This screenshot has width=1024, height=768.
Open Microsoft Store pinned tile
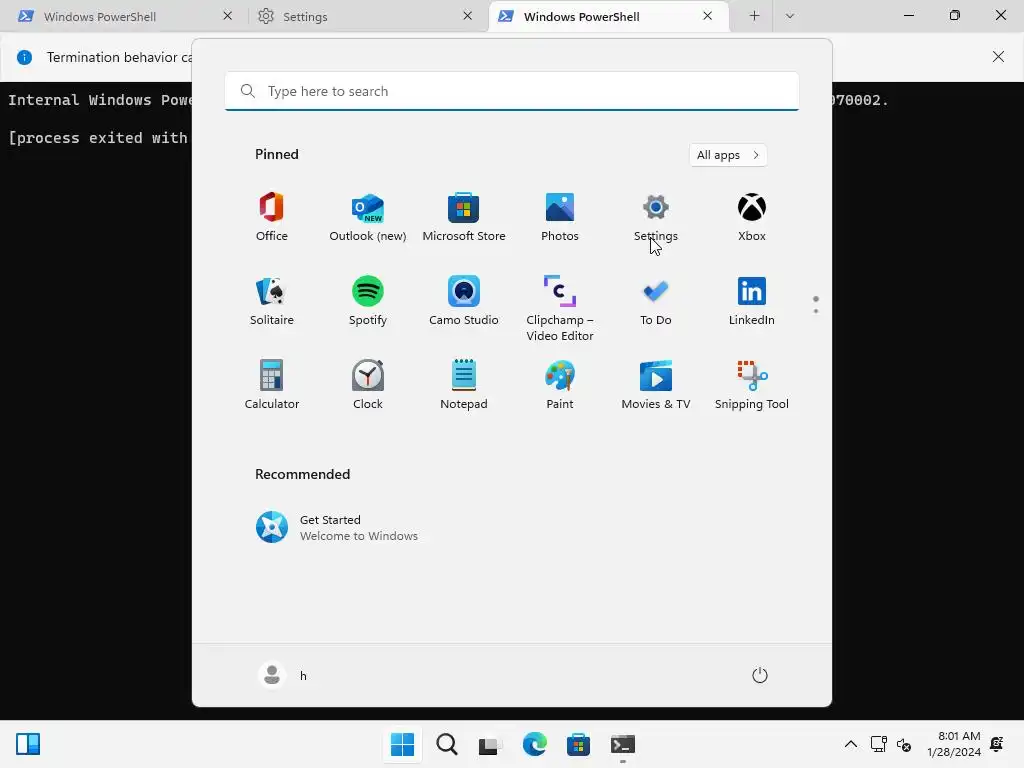pos(464,217)
